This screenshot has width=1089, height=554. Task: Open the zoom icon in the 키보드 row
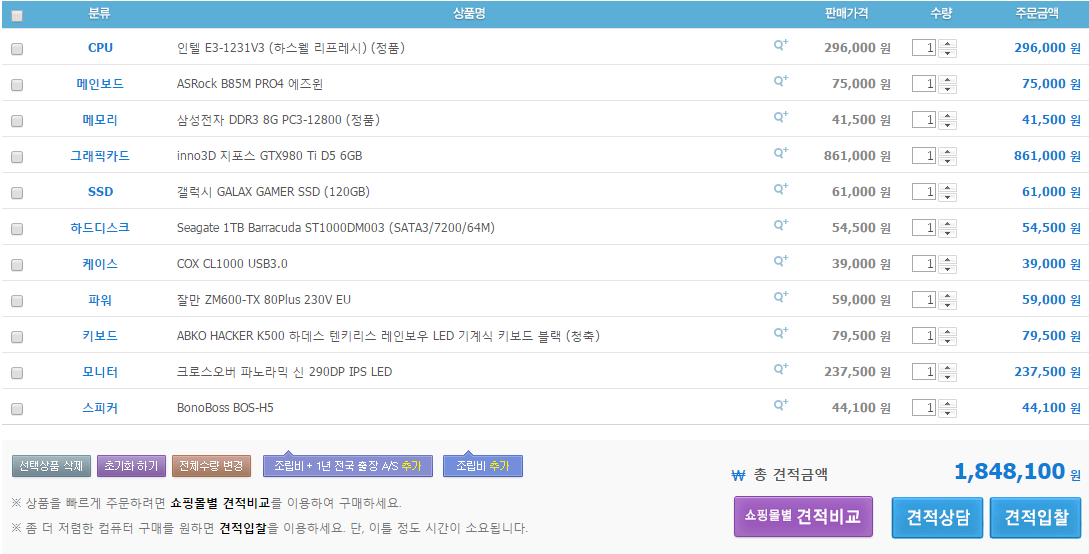point(781,334)
